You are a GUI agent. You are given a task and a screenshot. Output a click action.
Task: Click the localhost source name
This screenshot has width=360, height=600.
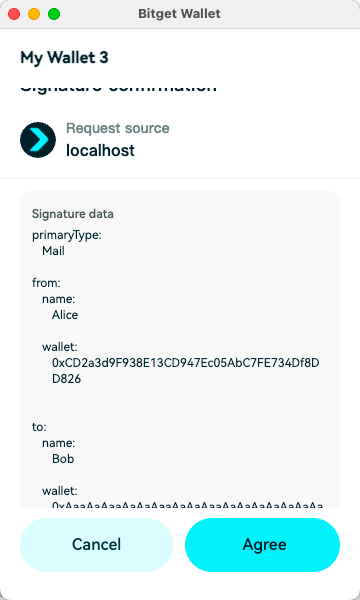pyautogui.click(x=101, y=150)
